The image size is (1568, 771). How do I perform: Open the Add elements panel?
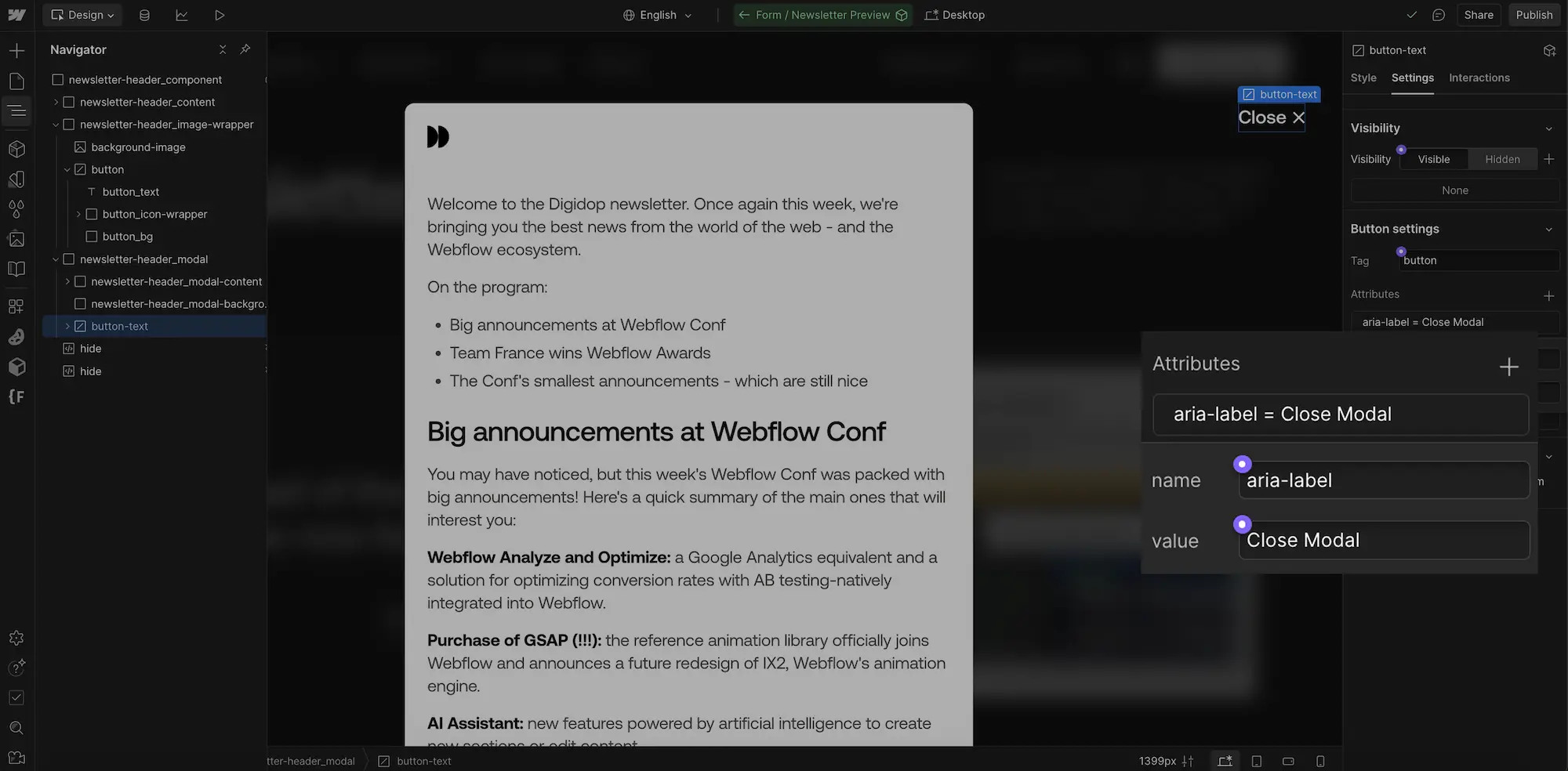(16, 51)
